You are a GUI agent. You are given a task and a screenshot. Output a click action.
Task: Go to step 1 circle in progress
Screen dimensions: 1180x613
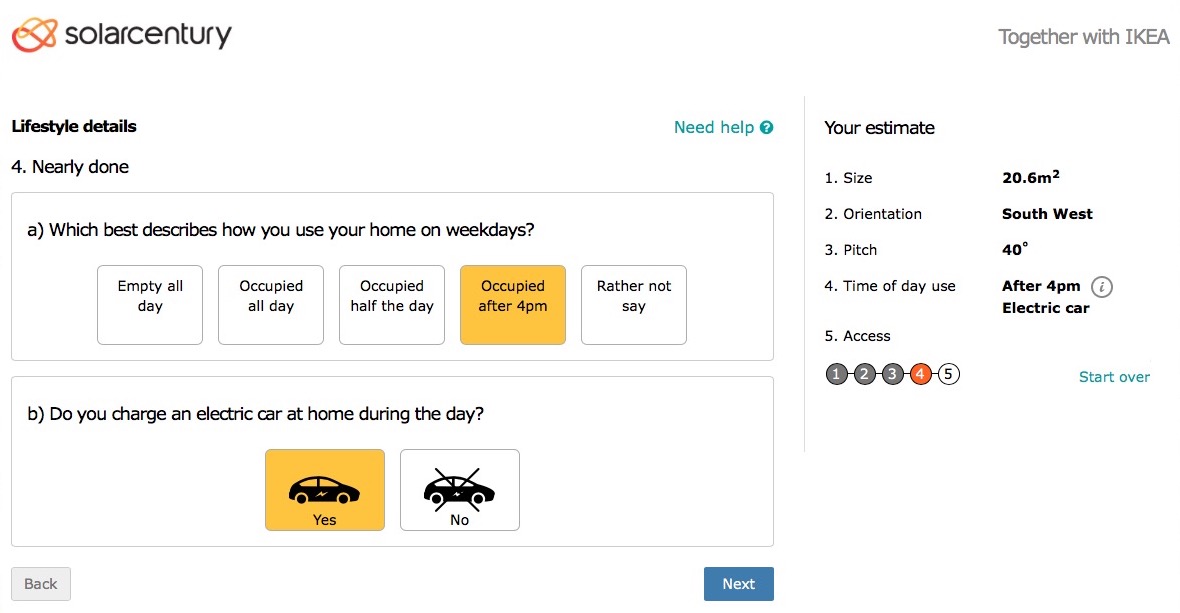(836, 375)
